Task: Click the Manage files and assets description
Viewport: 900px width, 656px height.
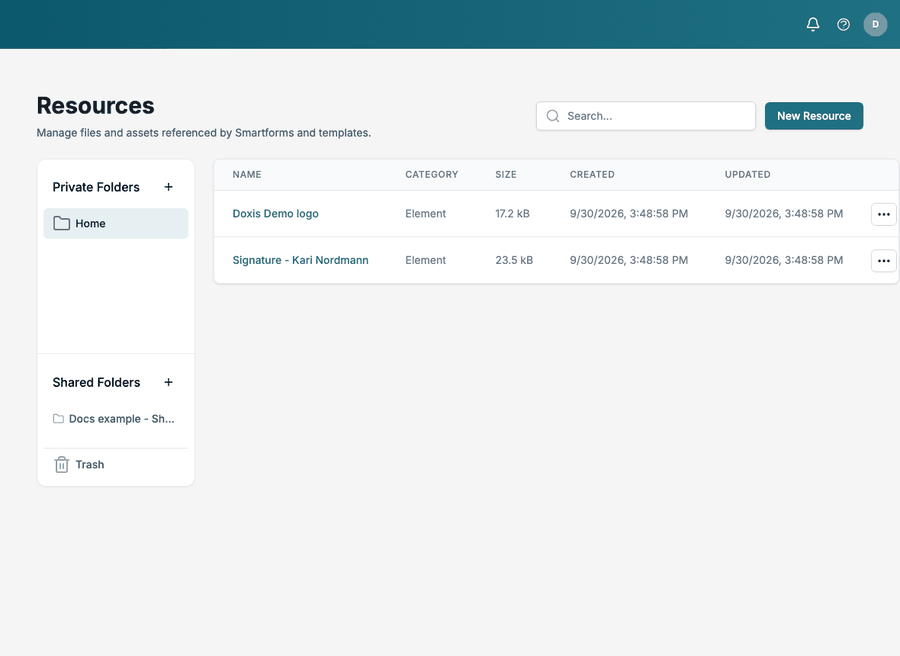Action: click(x=204, y=133)
